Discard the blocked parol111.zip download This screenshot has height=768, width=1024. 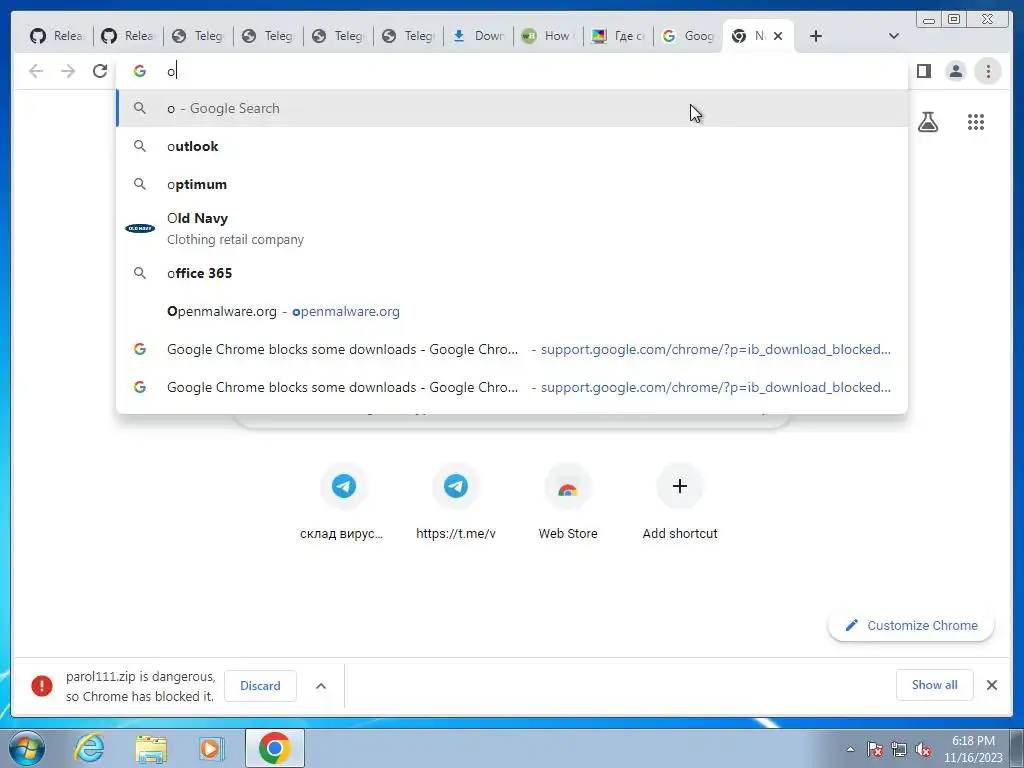[260, 686]
